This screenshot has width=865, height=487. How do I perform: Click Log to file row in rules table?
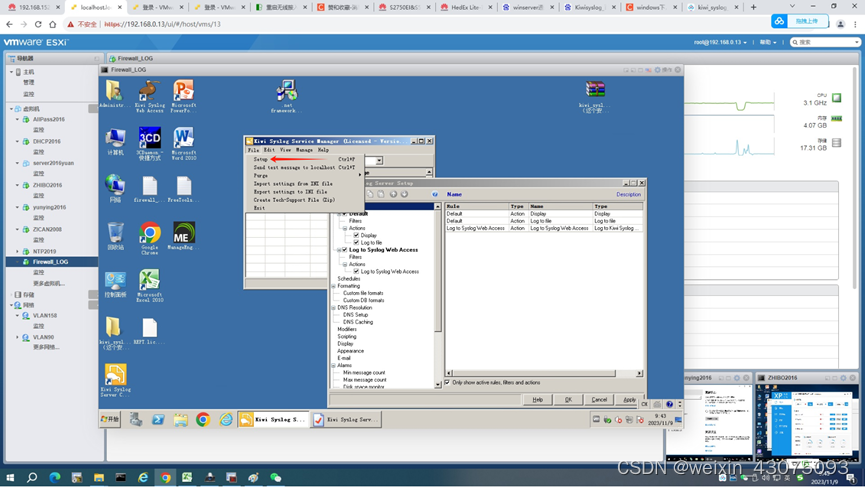point(543,221)
